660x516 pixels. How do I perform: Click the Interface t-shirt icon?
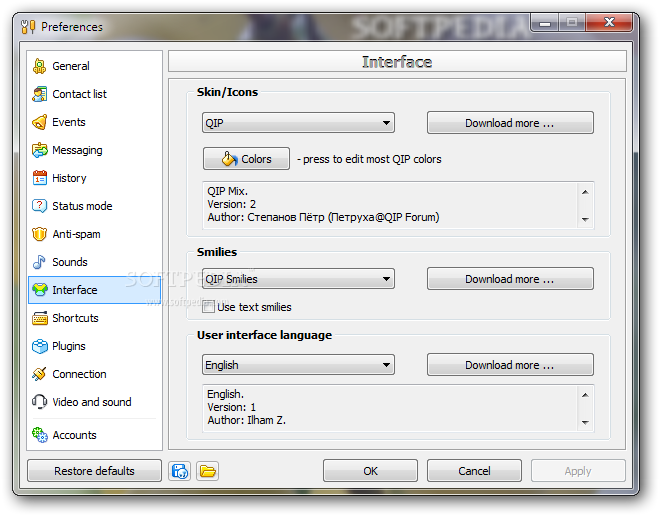click(40, 290)
